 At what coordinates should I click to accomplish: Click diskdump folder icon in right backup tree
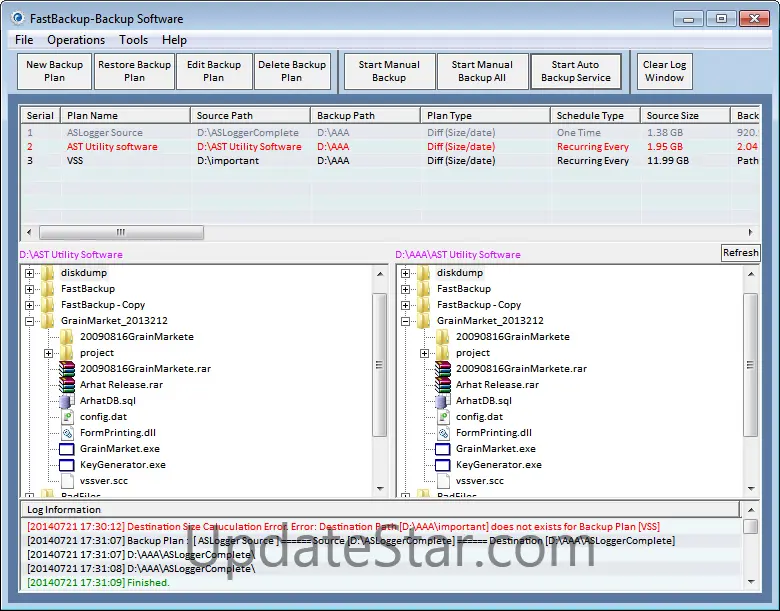[x=424, y=273]
